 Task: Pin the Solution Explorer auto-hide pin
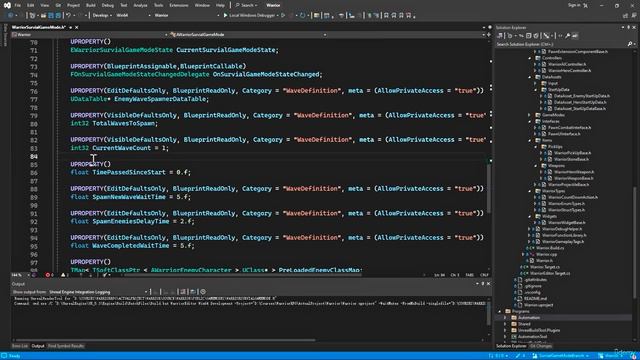629,27
